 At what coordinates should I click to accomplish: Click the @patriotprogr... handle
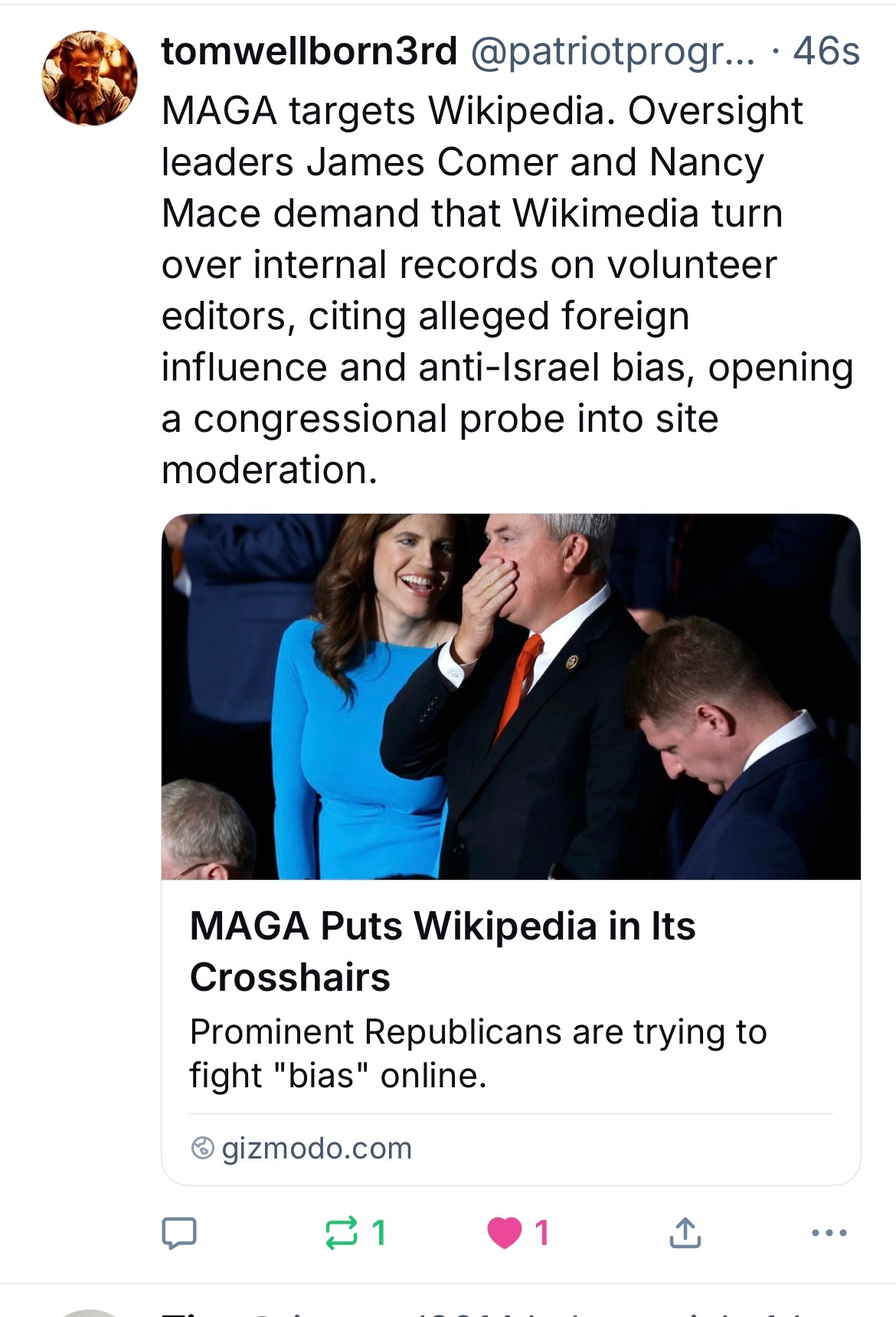[x=613, y=51]
